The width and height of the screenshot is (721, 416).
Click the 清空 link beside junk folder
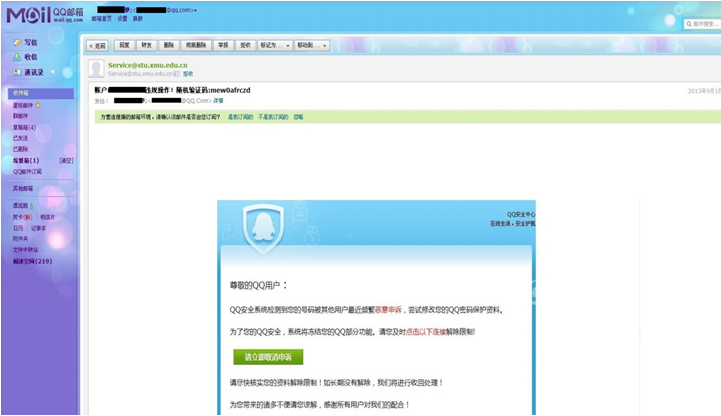point(66,160)
